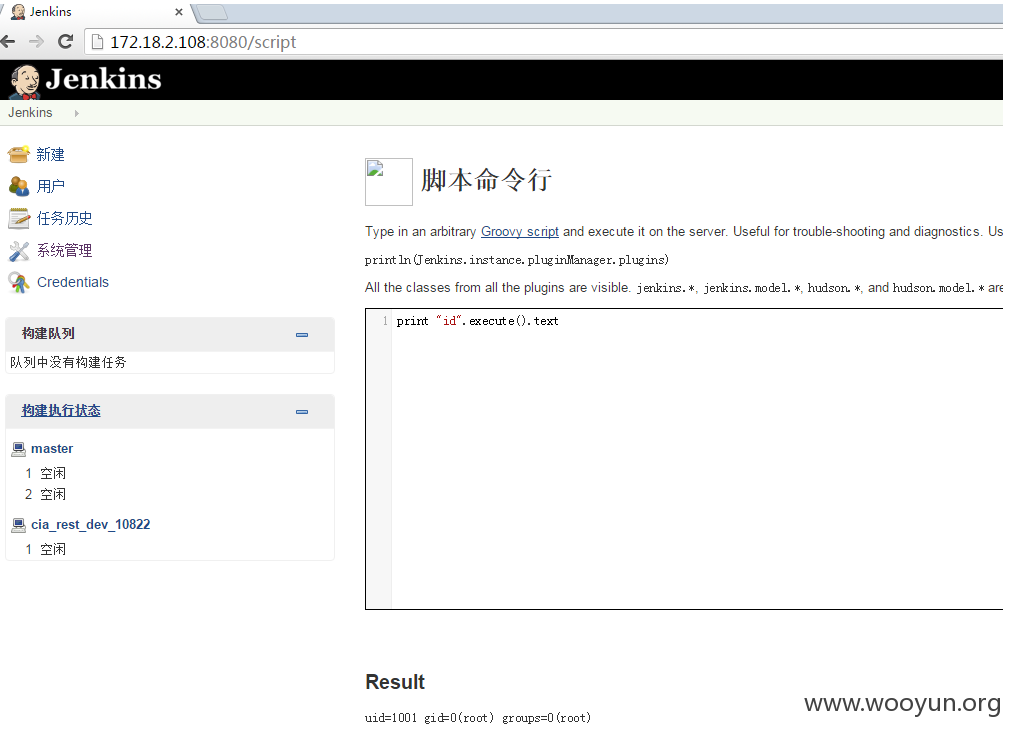
Task: Click the 脚本命令行 page heading
Action: [x=487, y=180]
